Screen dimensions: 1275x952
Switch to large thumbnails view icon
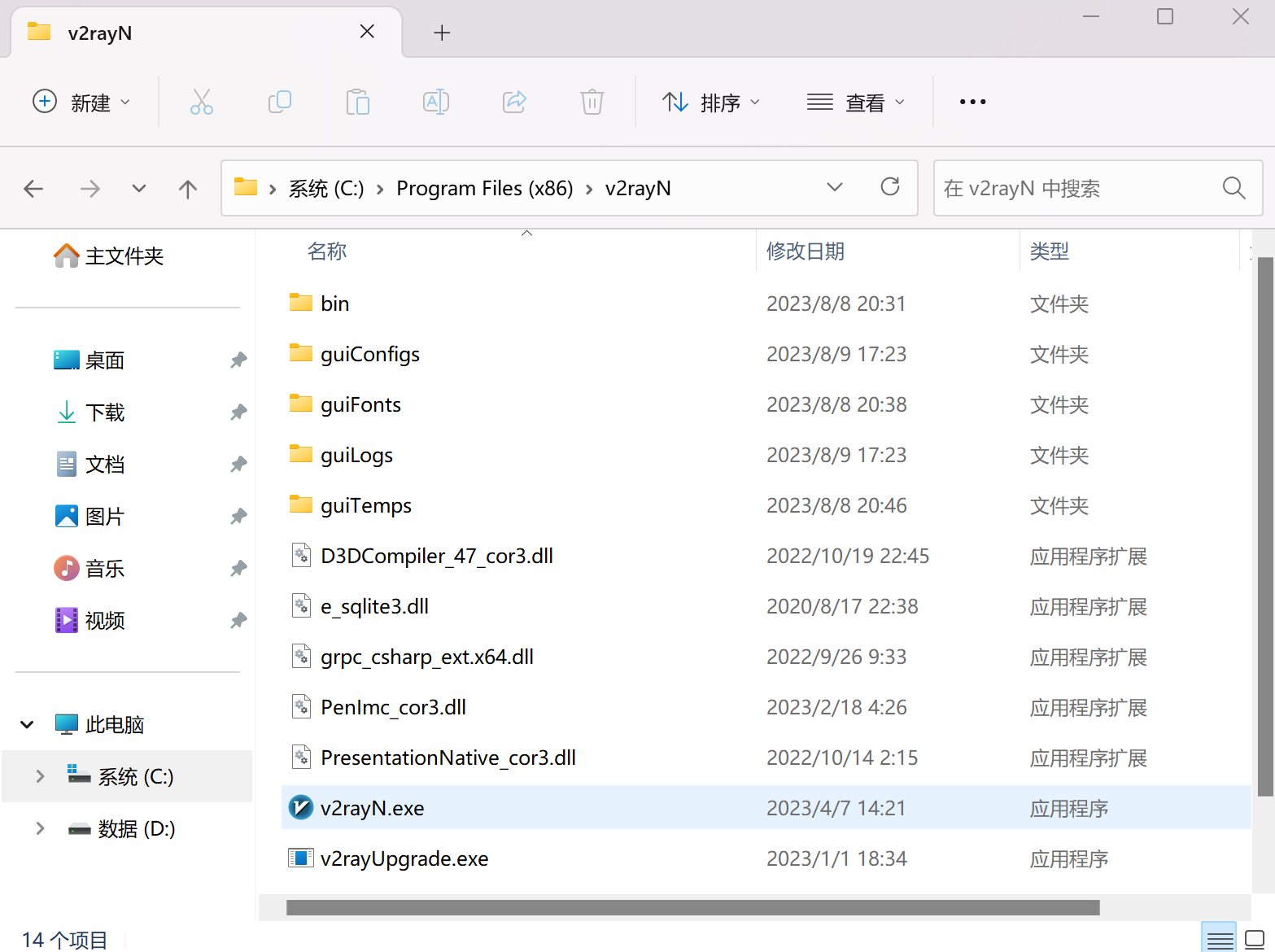click(x=1255, y=939)
